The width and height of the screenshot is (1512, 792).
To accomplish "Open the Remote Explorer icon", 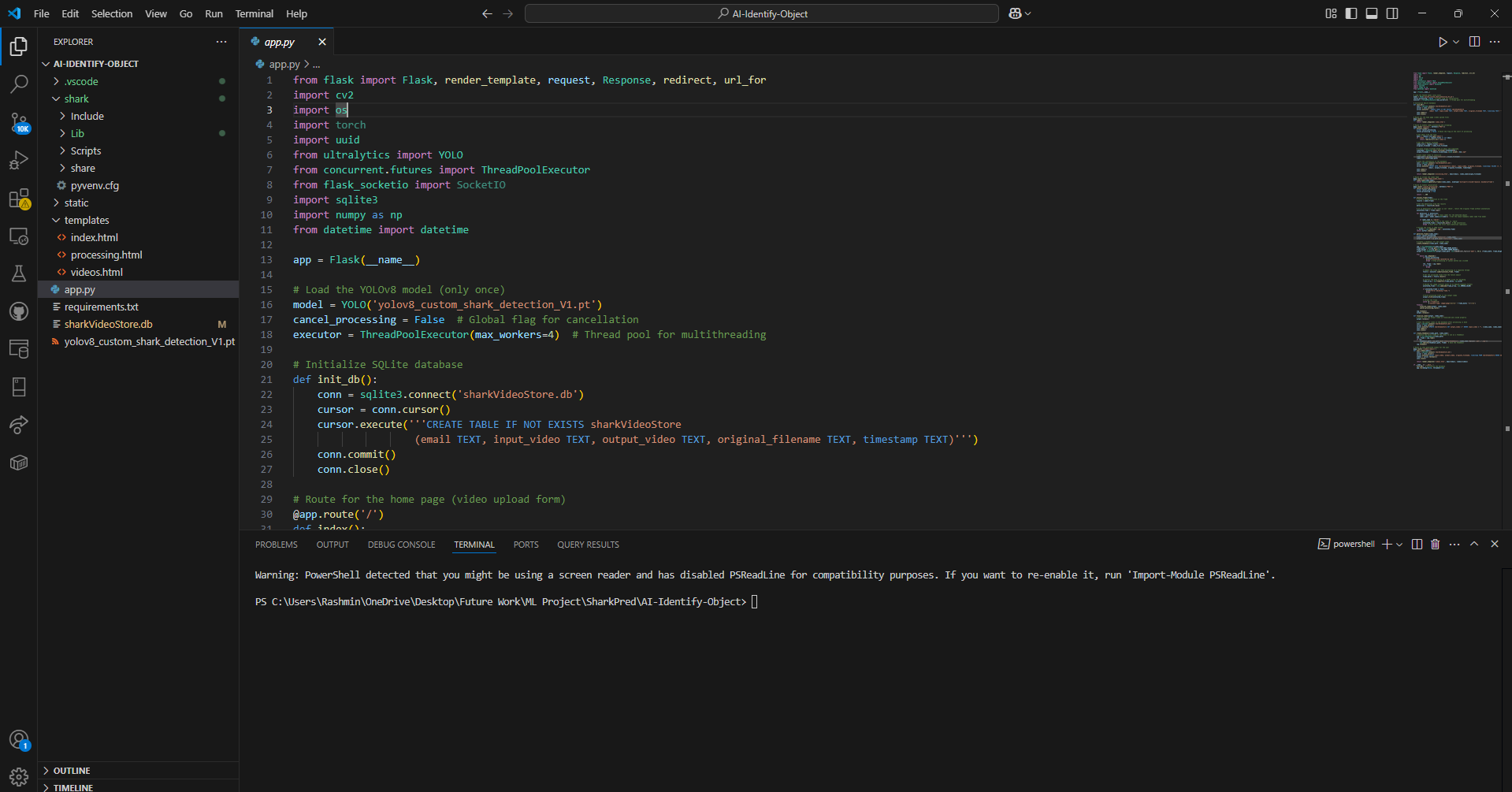I will [19, 236].
